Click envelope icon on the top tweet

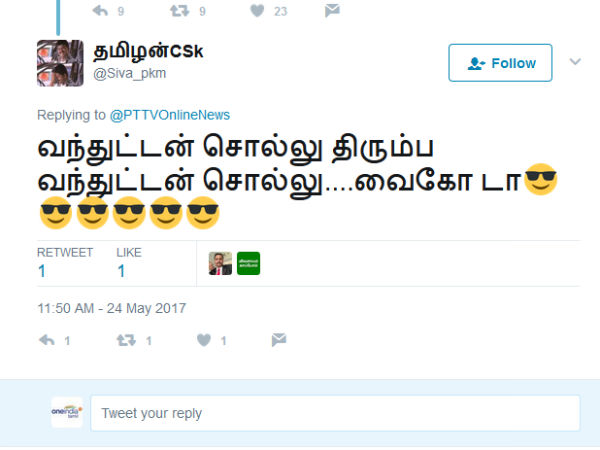click(332, 10)
